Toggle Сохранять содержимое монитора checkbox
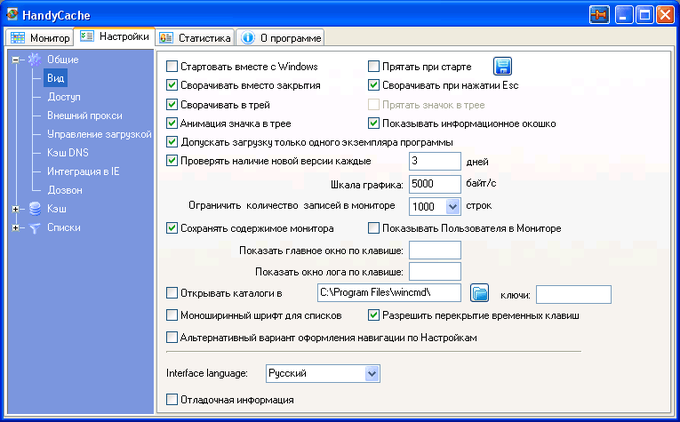The width and height of the screenshot is (680, 422). 172,228
